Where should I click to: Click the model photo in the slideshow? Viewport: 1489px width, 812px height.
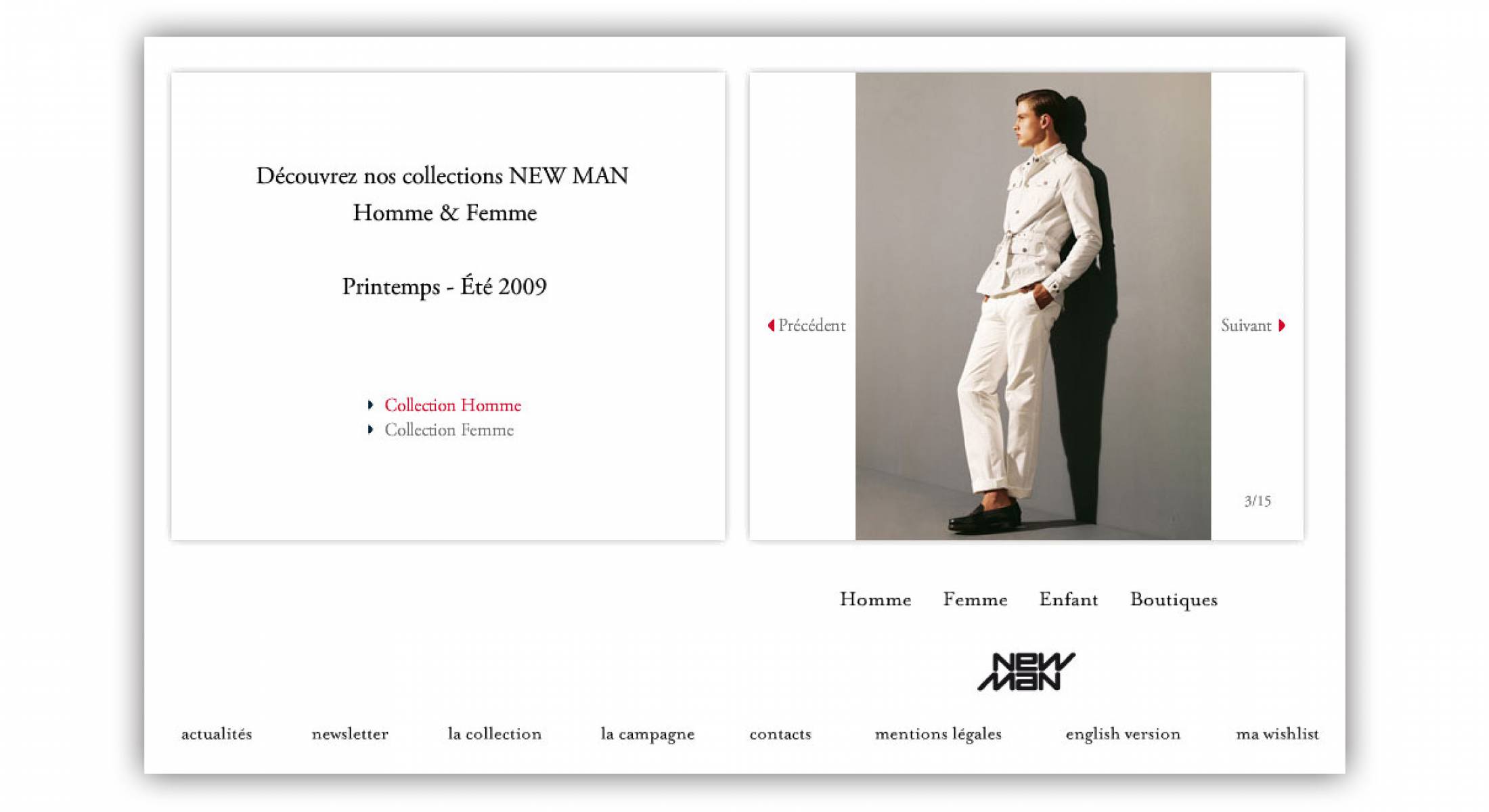[1033, 306]
